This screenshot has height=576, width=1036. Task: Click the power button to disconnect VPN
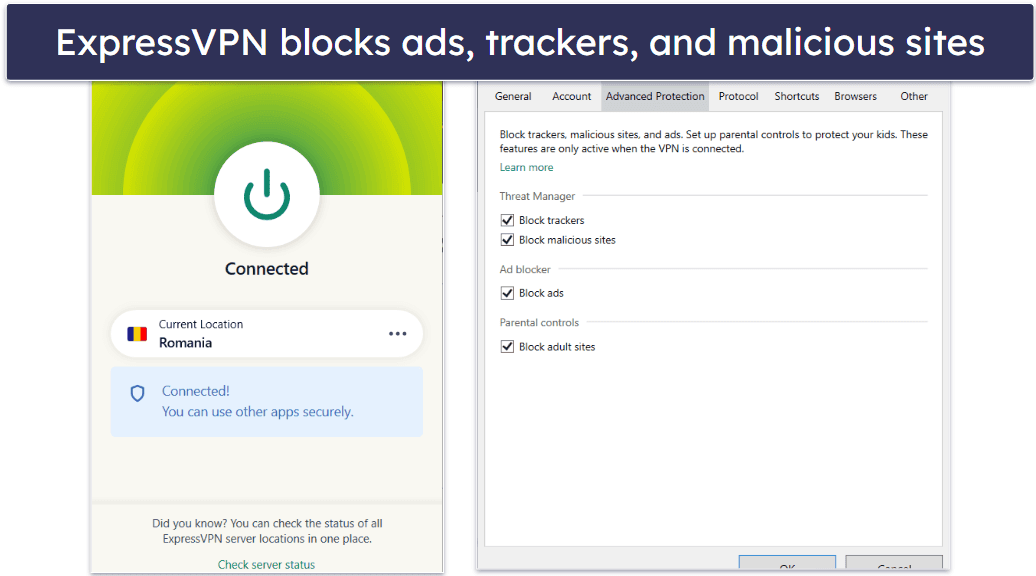[x=267, y=194]
